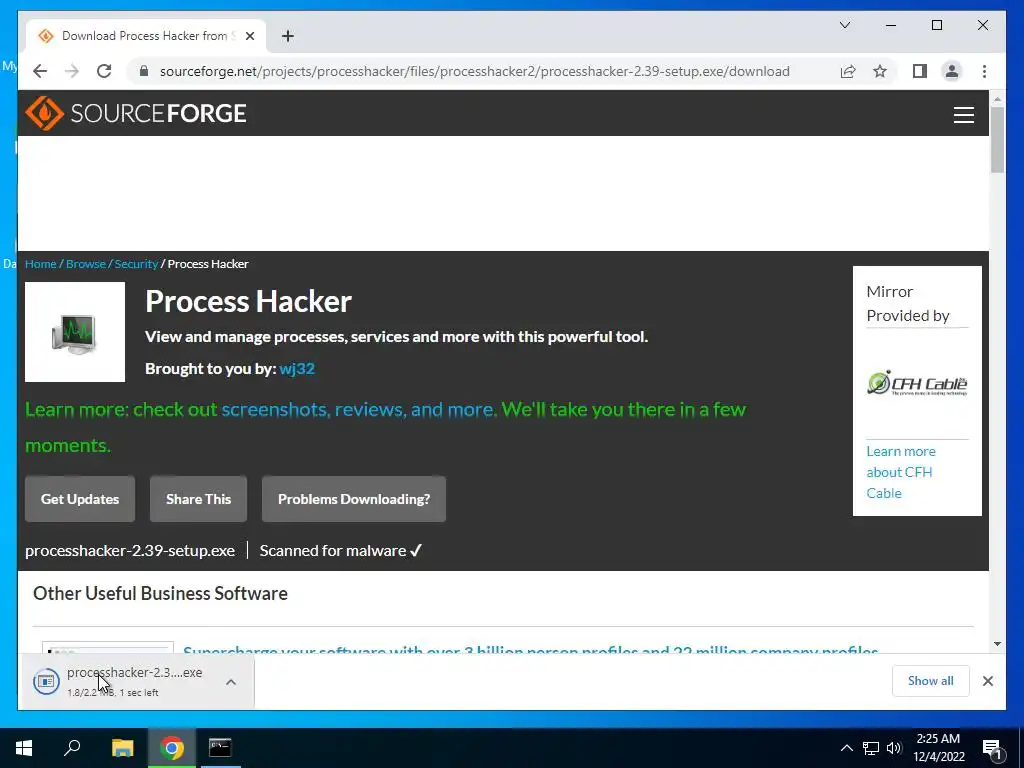Go to the Home breadcrumb
Screen dimensions: 1024x768
40,264
